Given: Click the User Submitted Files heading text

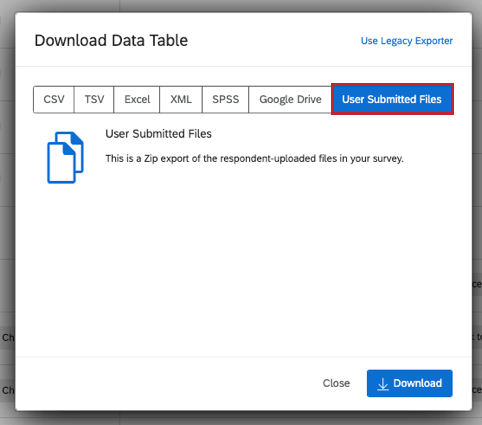Looking at the screenshot, I should [158, 134].
